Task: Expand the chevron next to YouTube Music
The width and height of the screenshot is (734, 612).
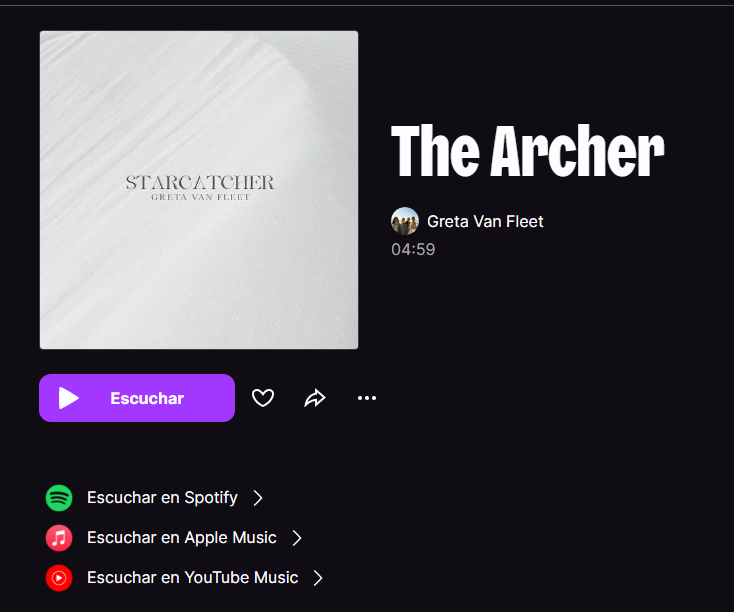Action: (318, 578)
